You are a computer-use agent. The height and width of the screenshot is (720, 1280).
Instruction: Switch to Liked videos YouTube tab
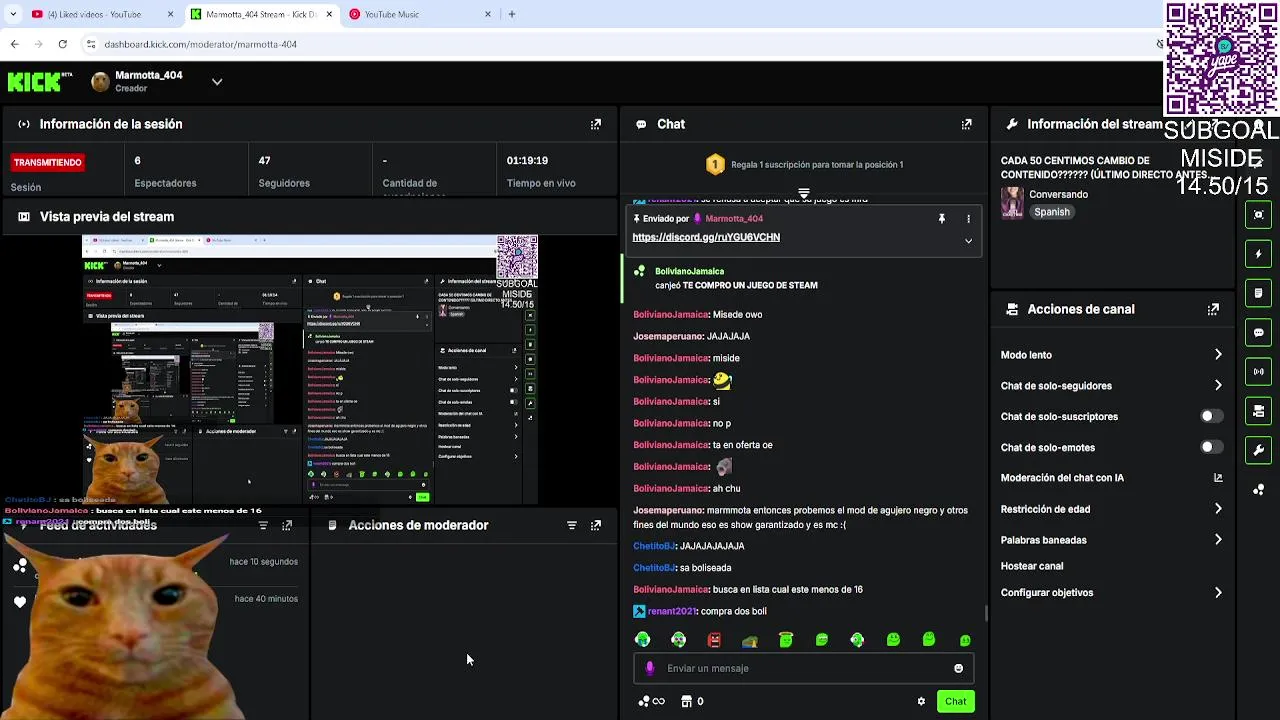[x=100, y=14]
